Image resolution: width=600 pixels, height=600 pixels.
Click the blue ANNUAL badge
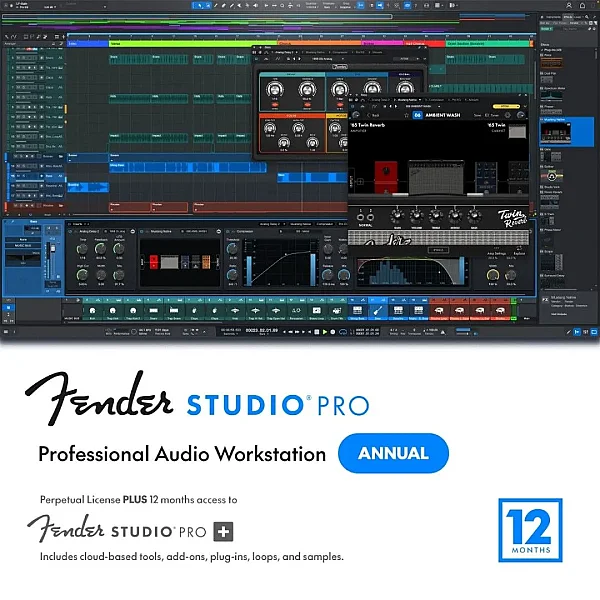(x=393, y=453)
